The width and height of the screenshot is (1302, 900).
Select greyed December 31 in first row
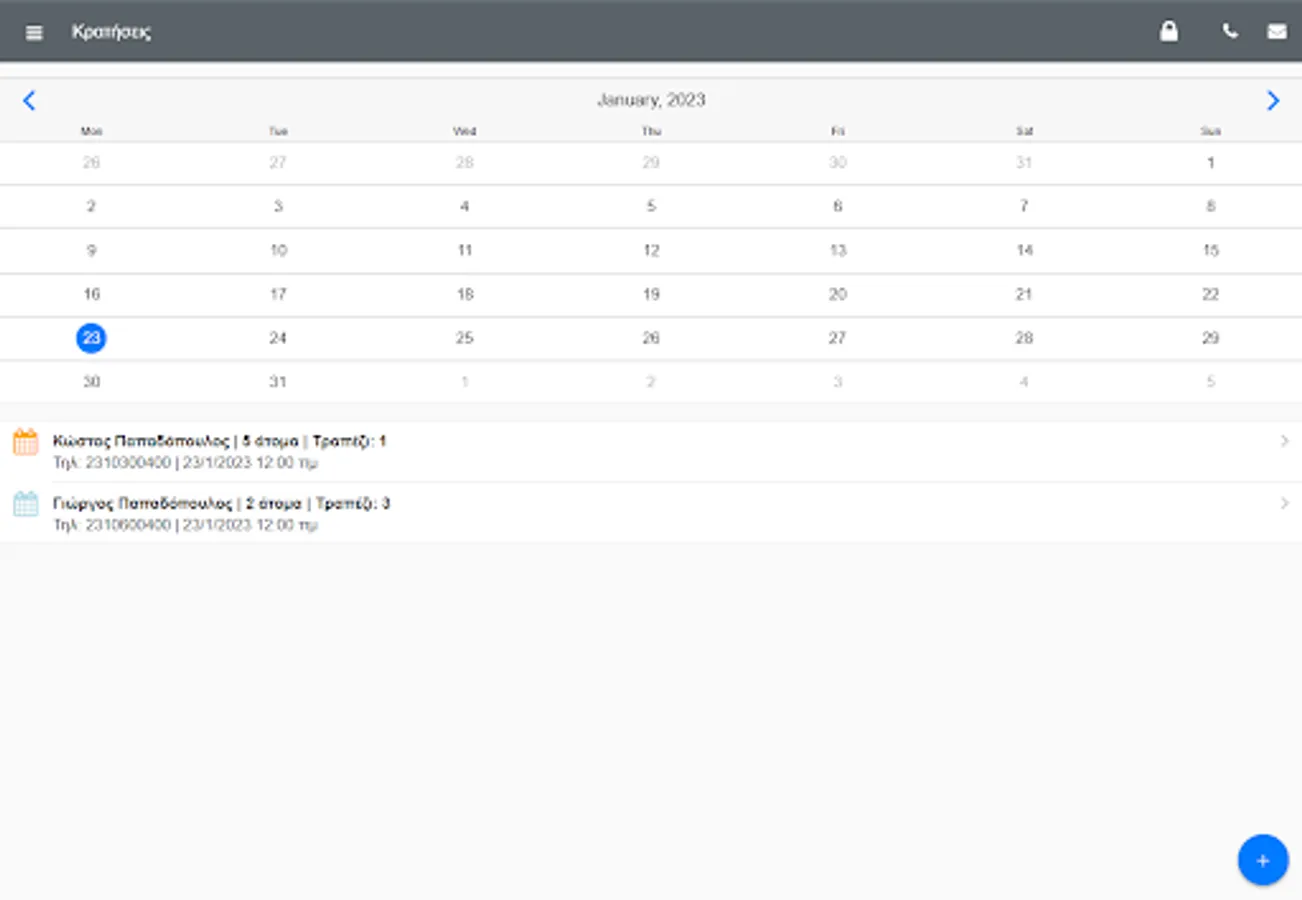(x=1024, y=163)
